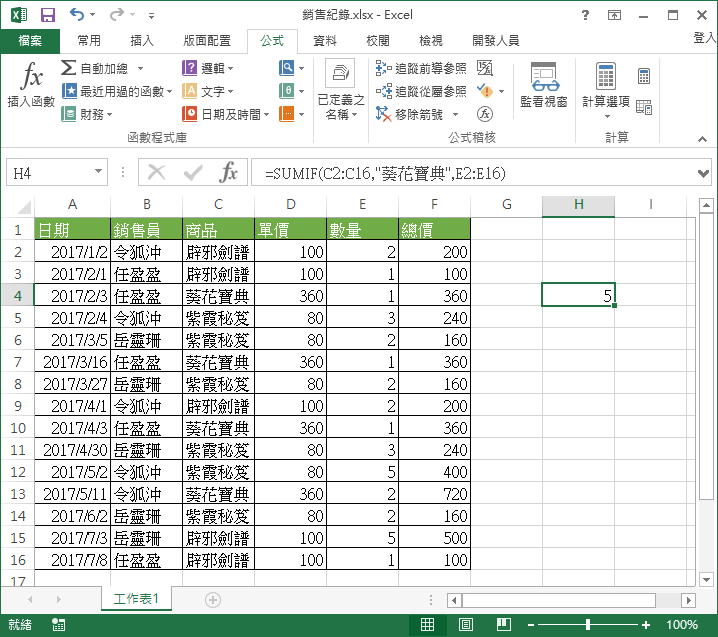Add a new sheet with plus button

[212, 599]
